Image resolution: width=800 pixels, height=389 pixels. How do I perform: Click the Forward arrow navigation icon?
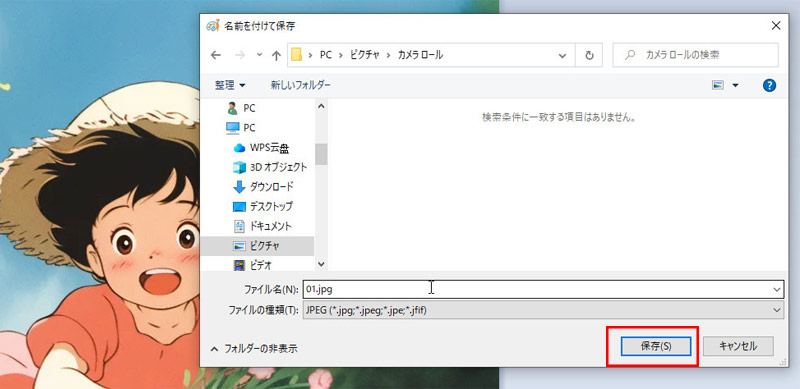pos(240,55)
